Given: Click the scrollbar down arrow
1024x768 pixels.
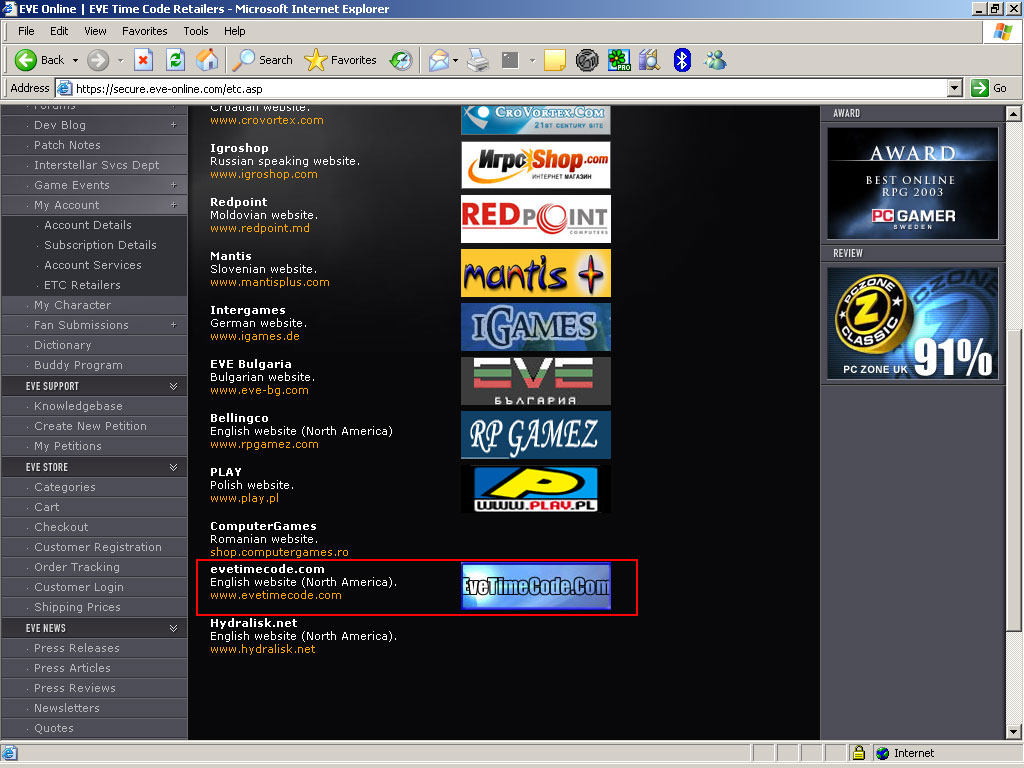Looking at the screenshot, I should (x=1013, y=731).
